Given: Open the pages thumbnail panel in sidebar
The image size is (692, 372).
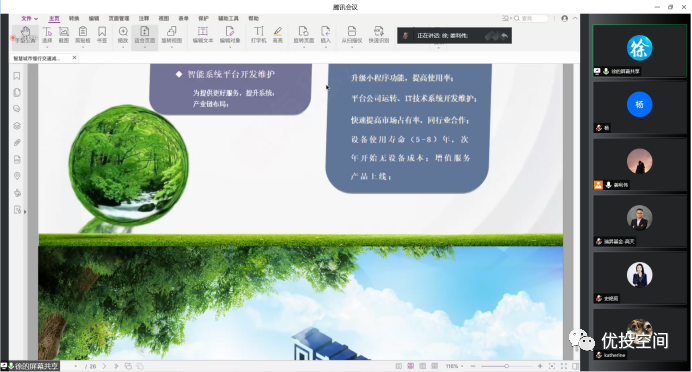Looking at the screenshot, I should point(17,93).
